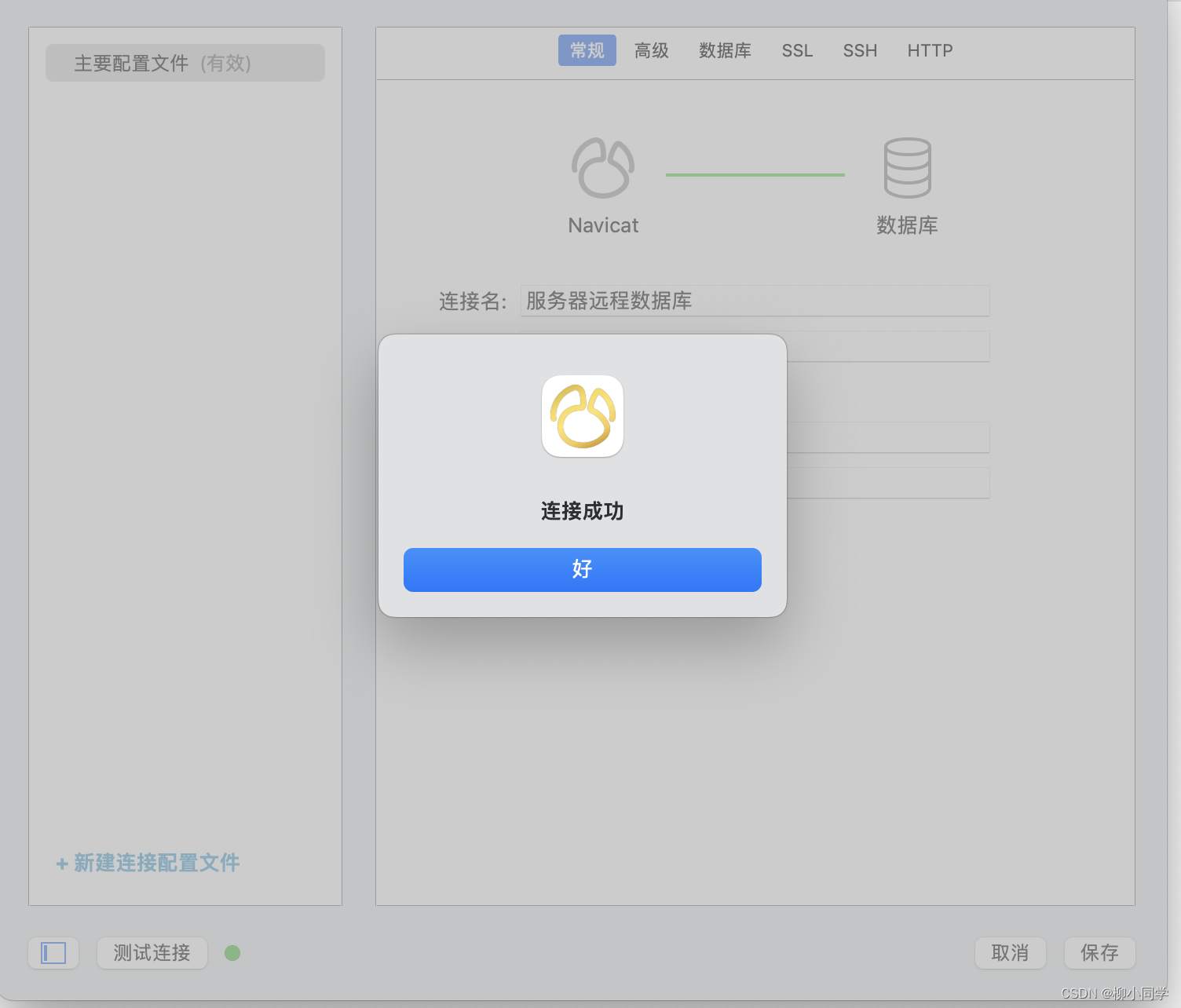Click the 连接名: field label
The width and height of the screenshot is (1181, 1008).
[473, 301]
